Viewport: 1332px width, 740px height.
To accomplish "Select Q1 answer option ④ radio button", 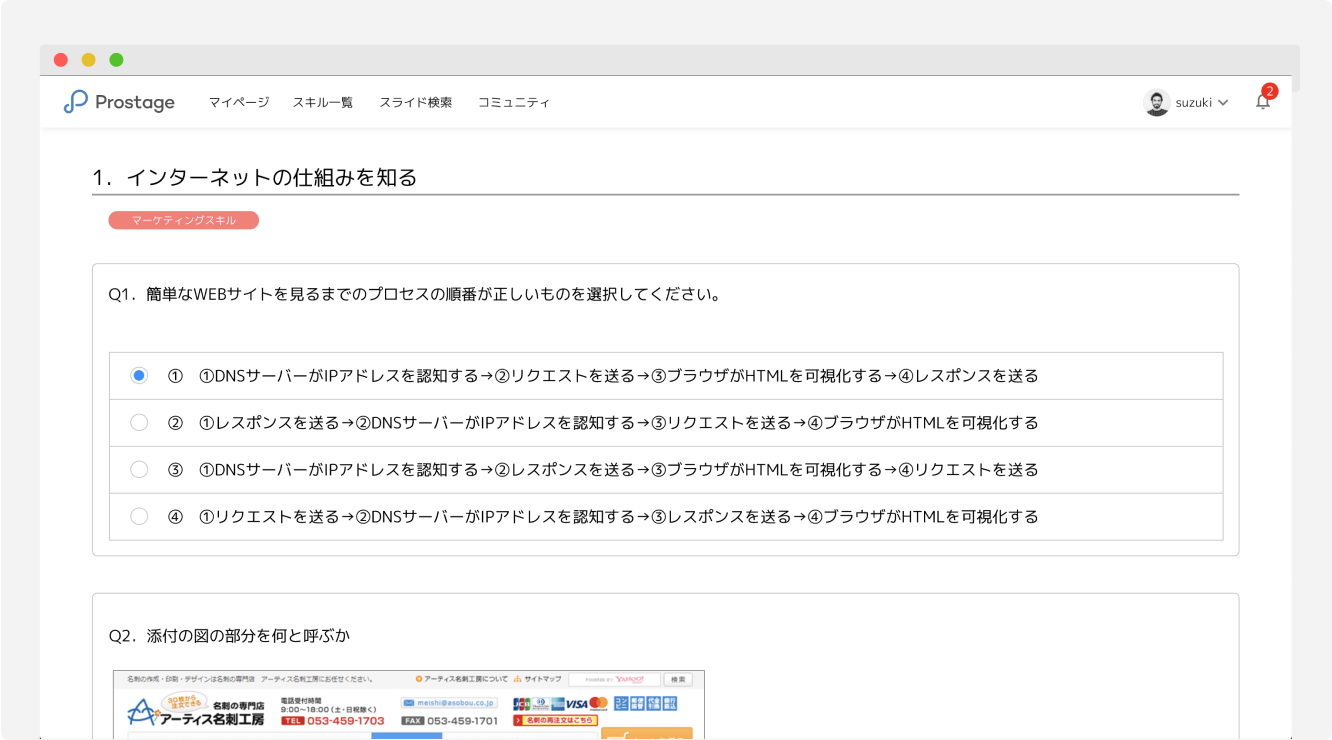I will (139, 517).
